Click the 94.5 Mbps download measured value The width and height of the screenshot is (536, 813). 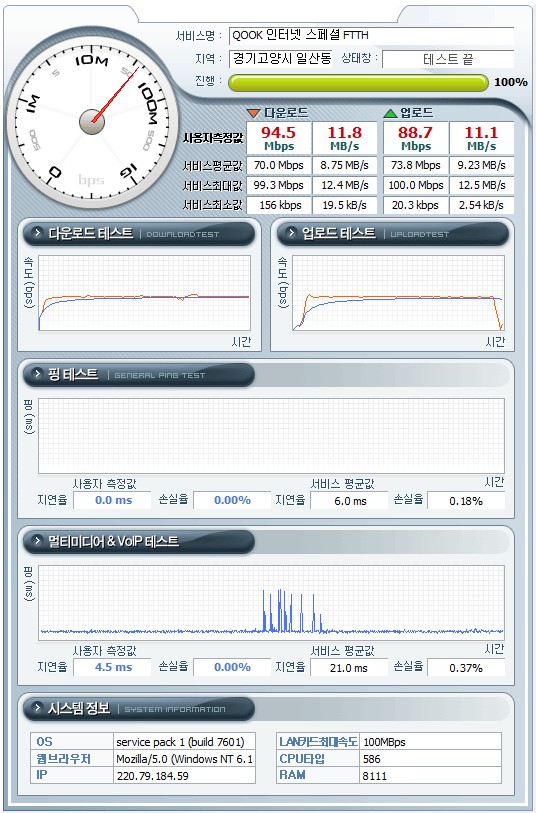[279, 138]
